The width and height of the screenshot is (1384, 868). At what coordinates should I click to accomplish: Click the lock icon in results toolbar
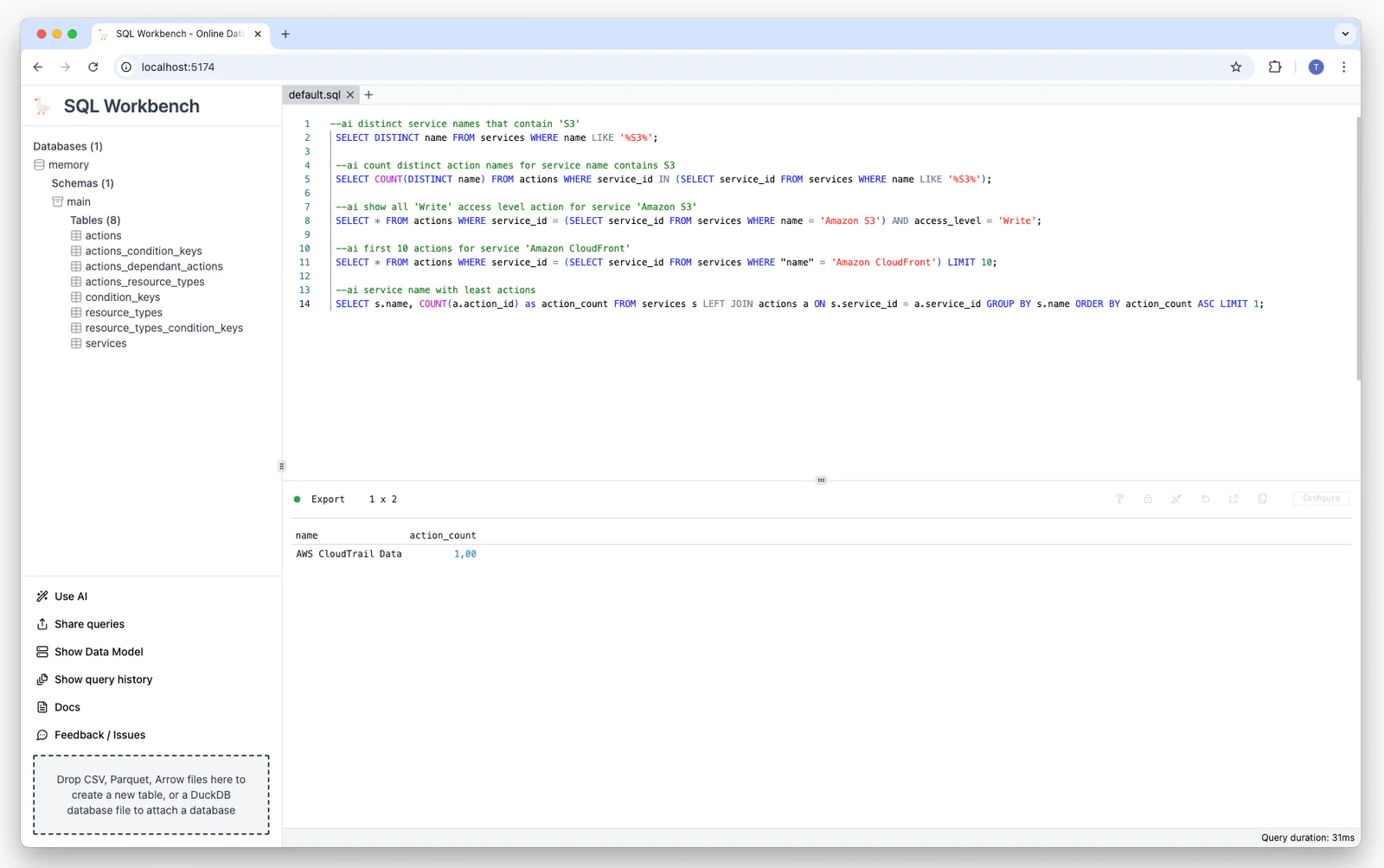[1148, 499]
